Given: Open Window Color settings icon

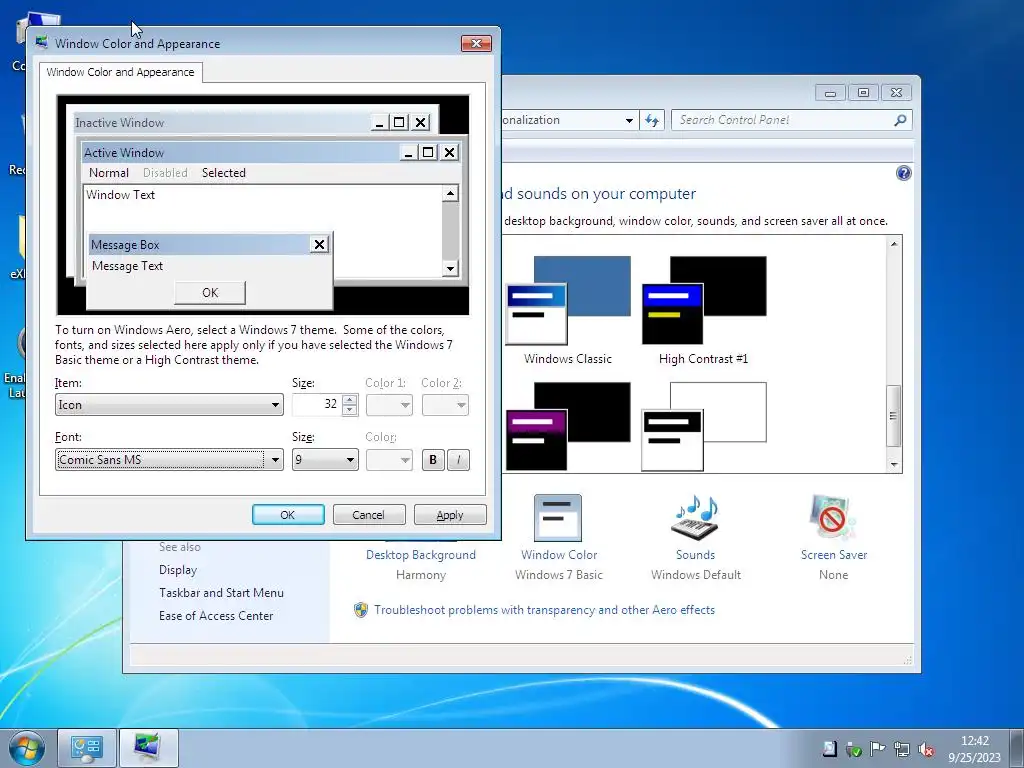Looking at the screenshot, I should click(558, 518).
